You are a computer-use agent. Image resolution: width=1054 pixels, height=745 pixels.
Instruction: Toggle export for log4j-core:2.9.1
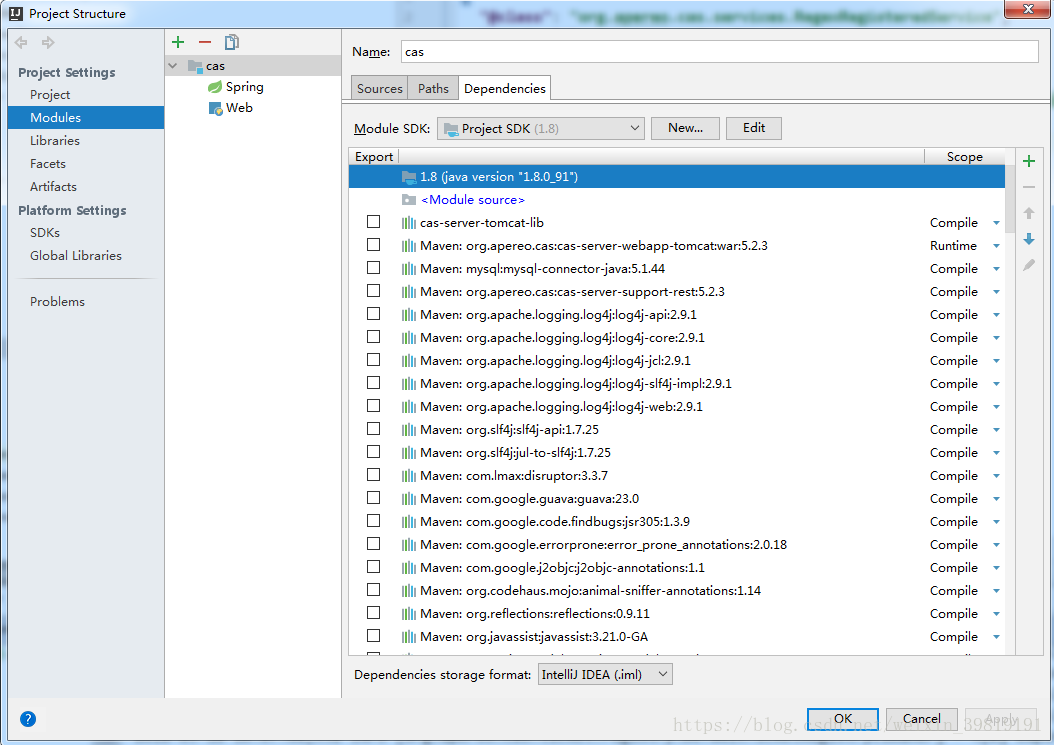374,337
